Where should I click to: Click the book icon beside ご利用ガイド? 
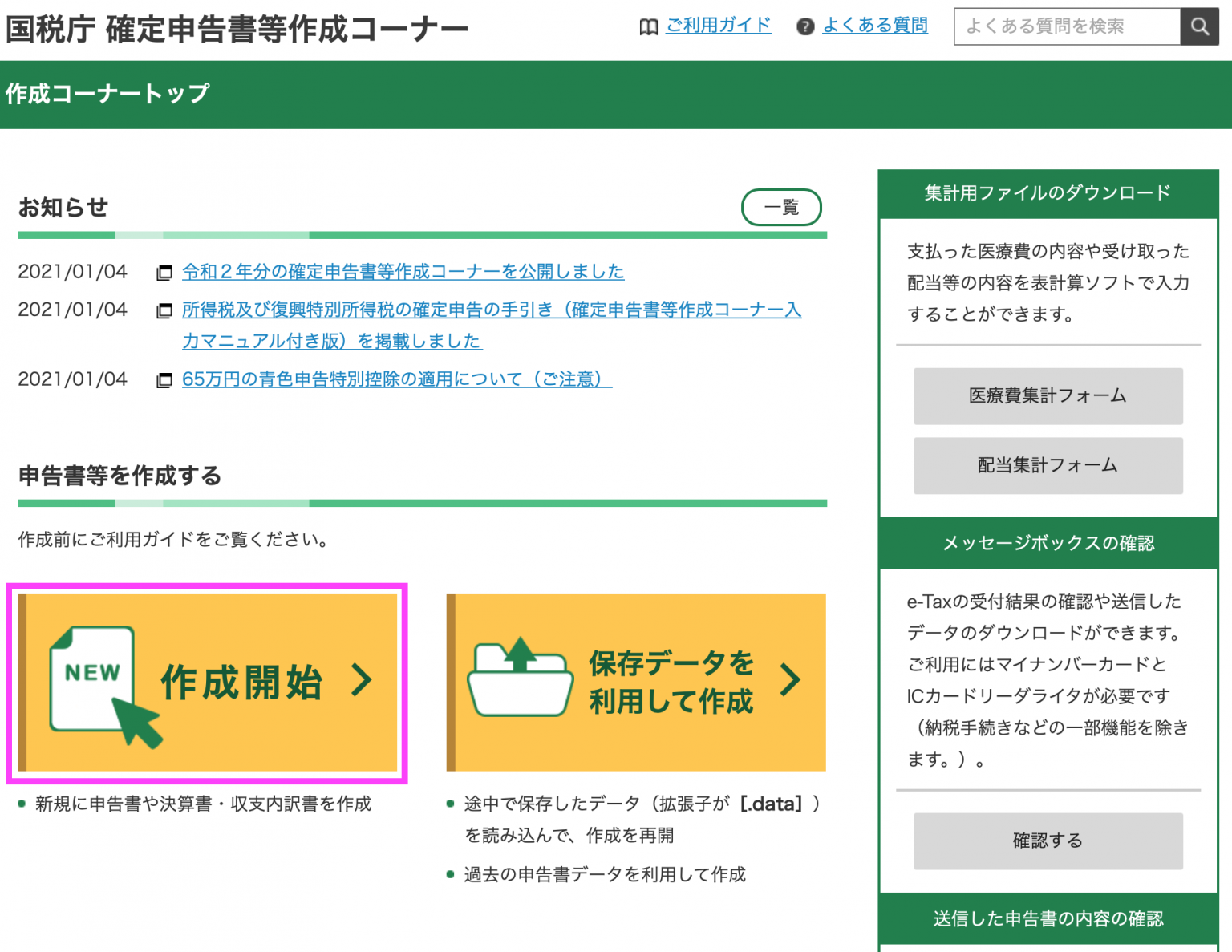click(x=648, y=27)
